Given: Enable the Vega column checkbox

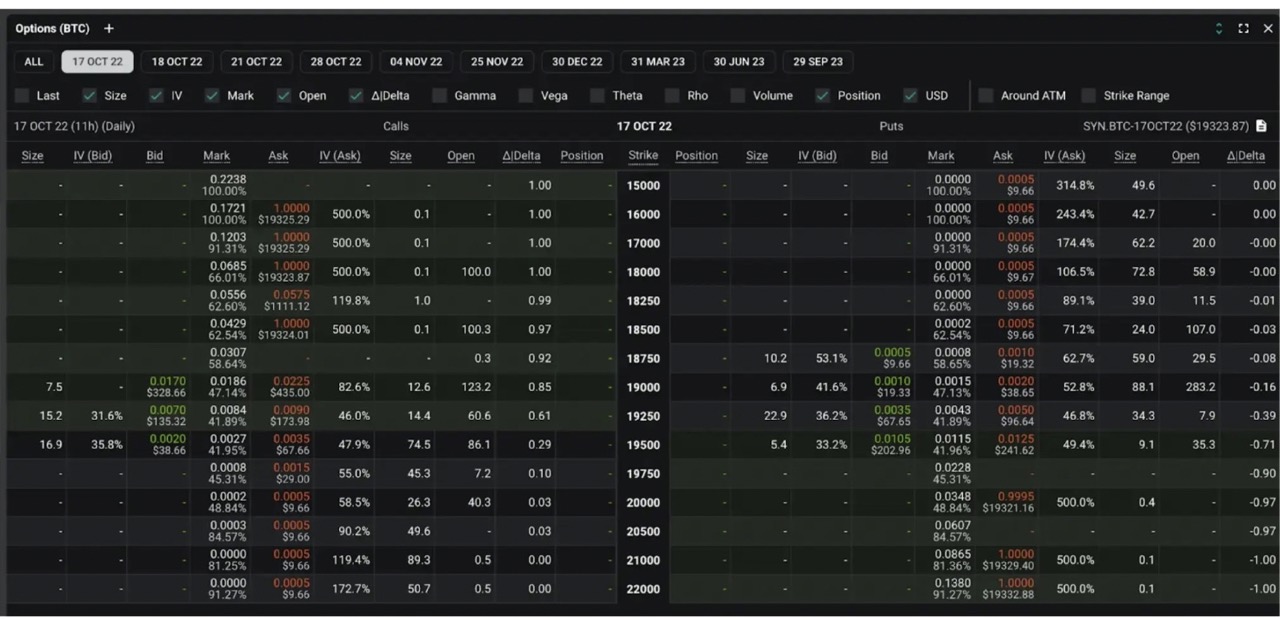Looking at the screenshot, I should coord(525,96).
